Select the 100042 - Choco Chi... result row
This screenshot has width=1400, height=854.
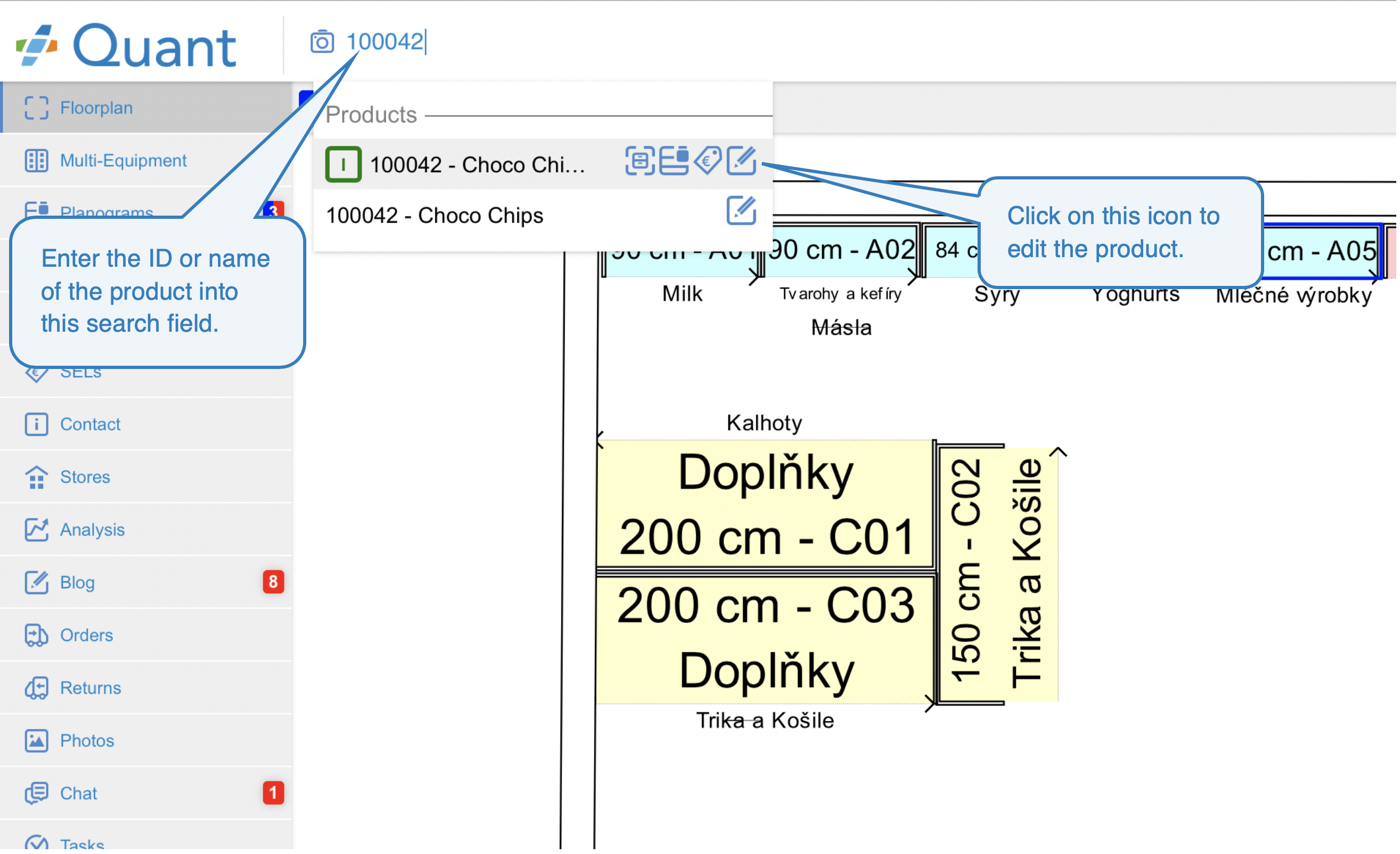(543, 165)
